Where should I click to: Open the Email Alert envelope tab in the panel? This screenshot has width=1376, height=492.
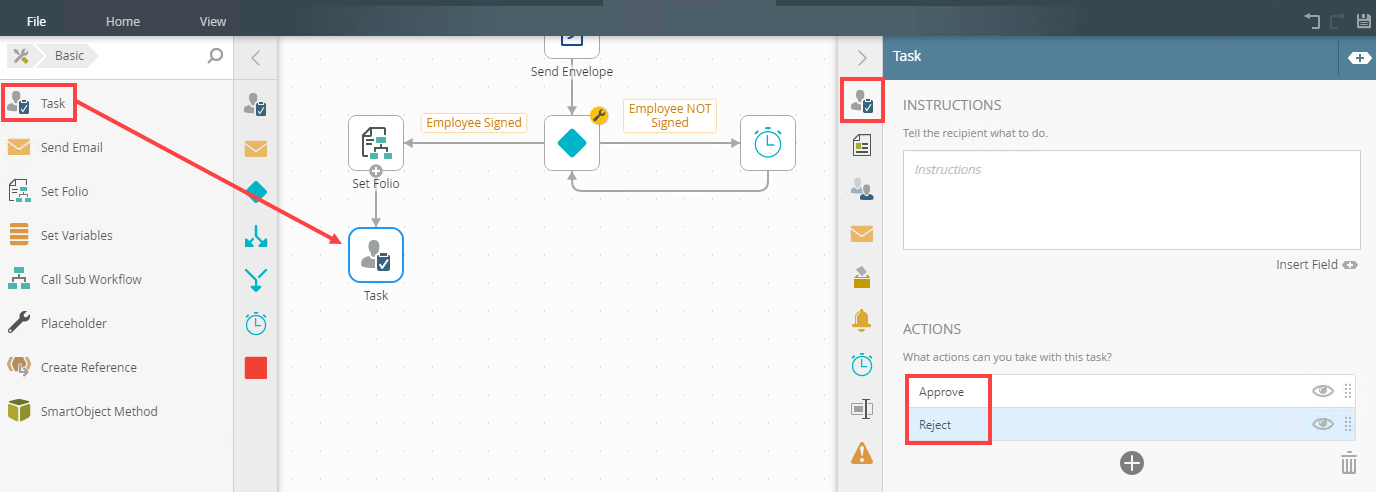click(861, 234)
